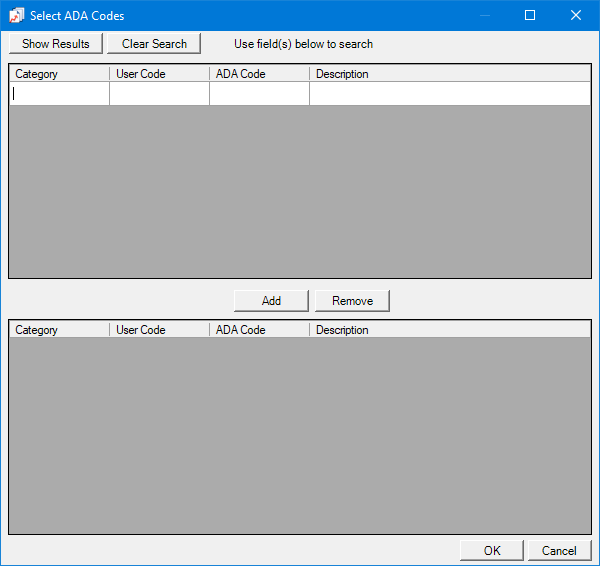Click the Cancel button

(x=559, y=551)
